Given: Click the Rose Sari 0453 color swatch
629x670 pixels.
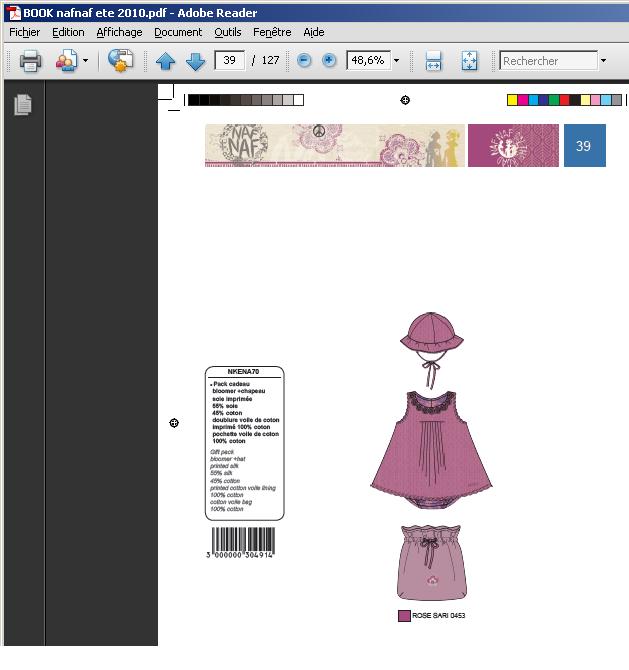Looking at the screenshot, I should [x=404, y=616].
